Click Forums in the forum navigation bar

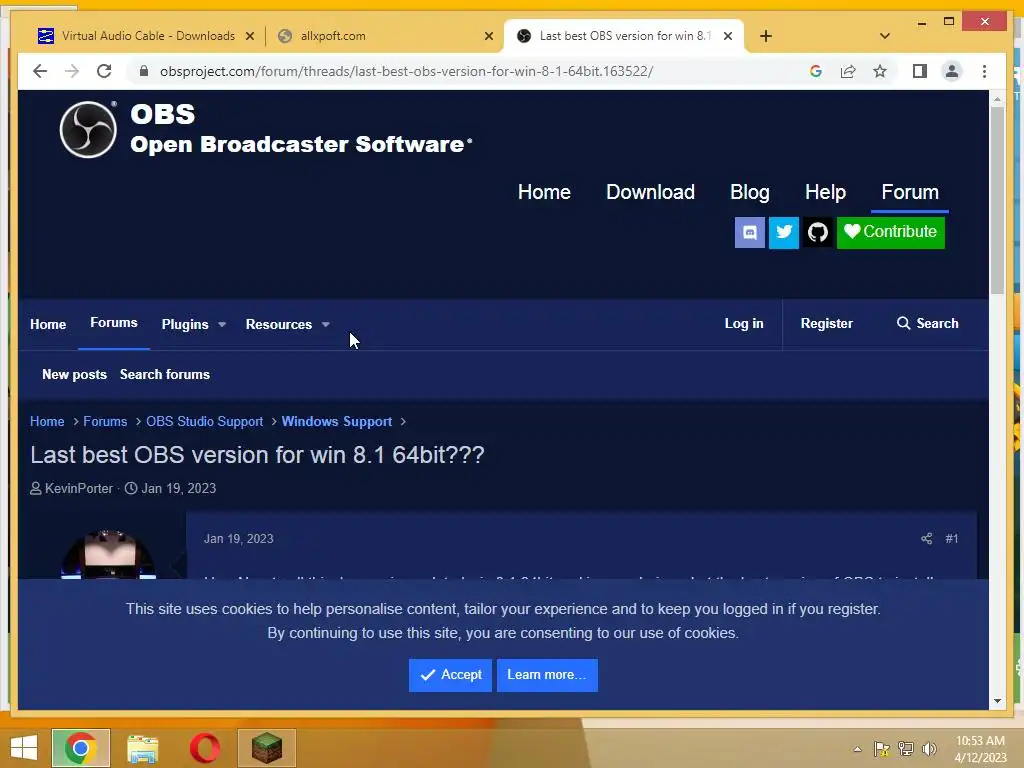click(x=114, y=323)
